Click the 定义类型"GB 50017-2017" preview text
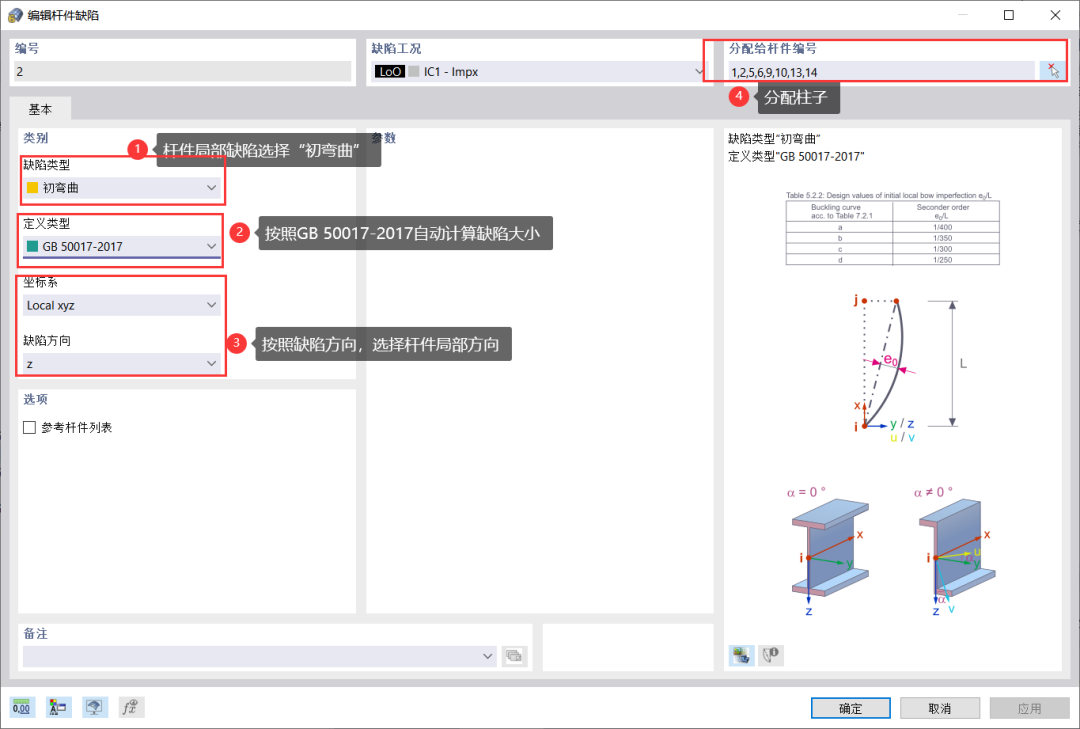Image resolution: width=1080 pixels, height=729 pixels. 796,156
